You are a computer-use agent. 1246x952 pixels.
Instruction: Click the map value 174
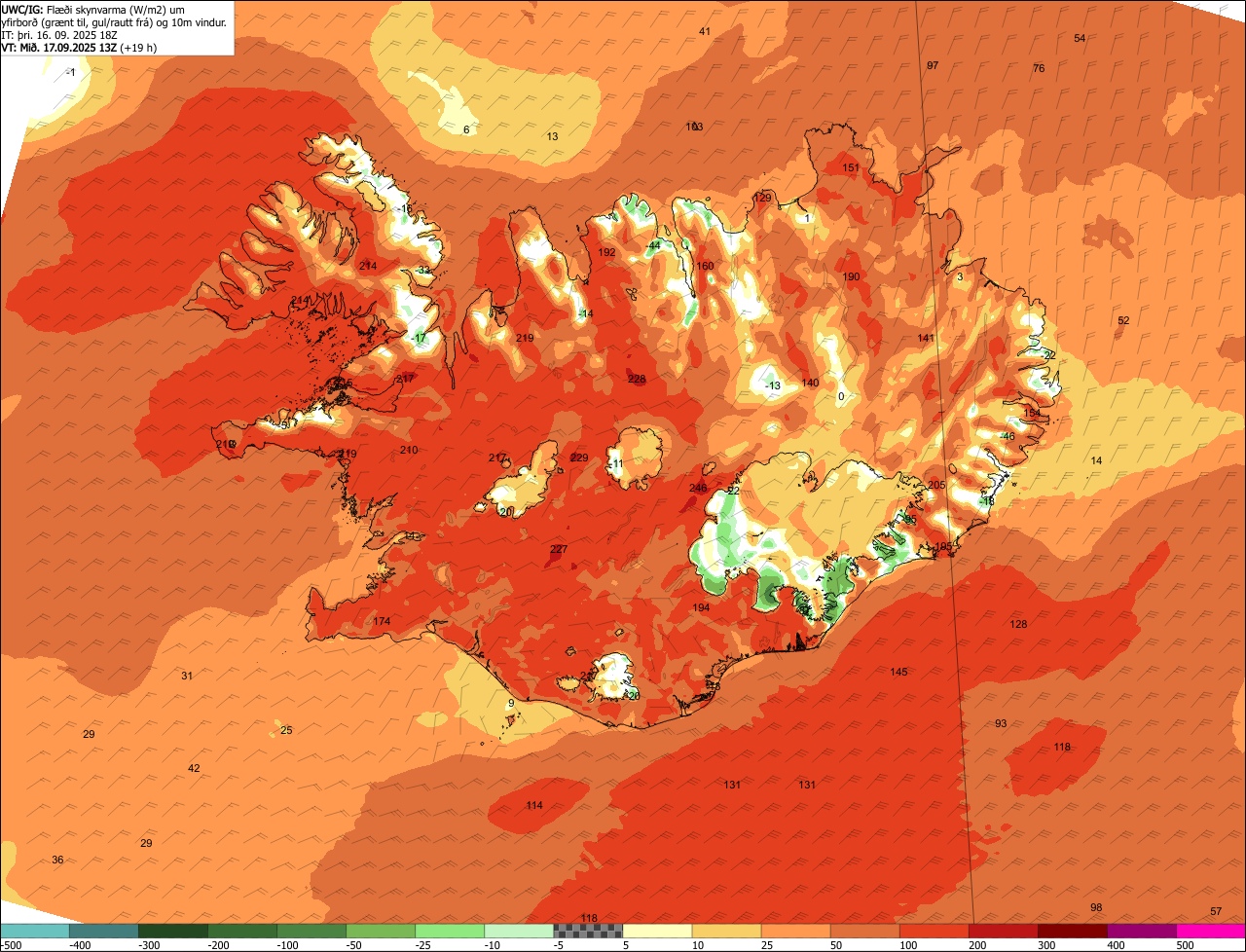click(x=382, y=622)
